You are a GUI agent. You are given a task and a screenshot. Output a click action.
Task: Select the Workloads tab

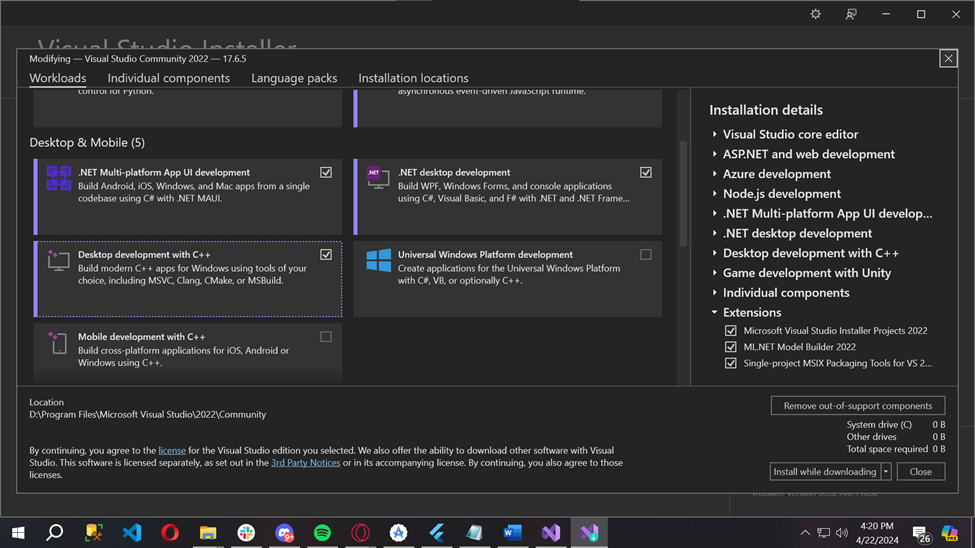tap(58, 78)
